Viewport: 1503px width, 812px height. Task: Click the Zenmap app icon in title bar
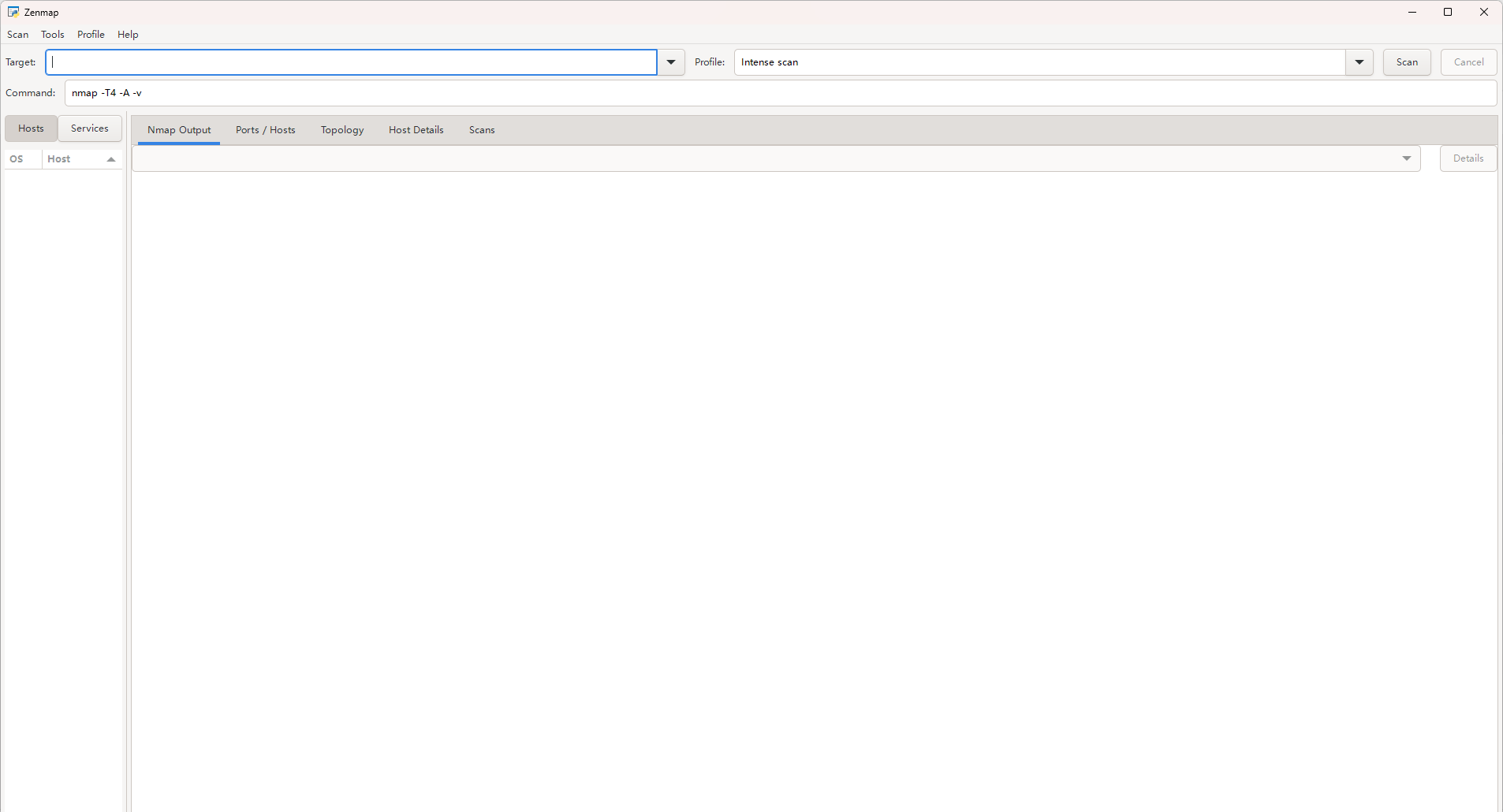(x=13, y=12)
